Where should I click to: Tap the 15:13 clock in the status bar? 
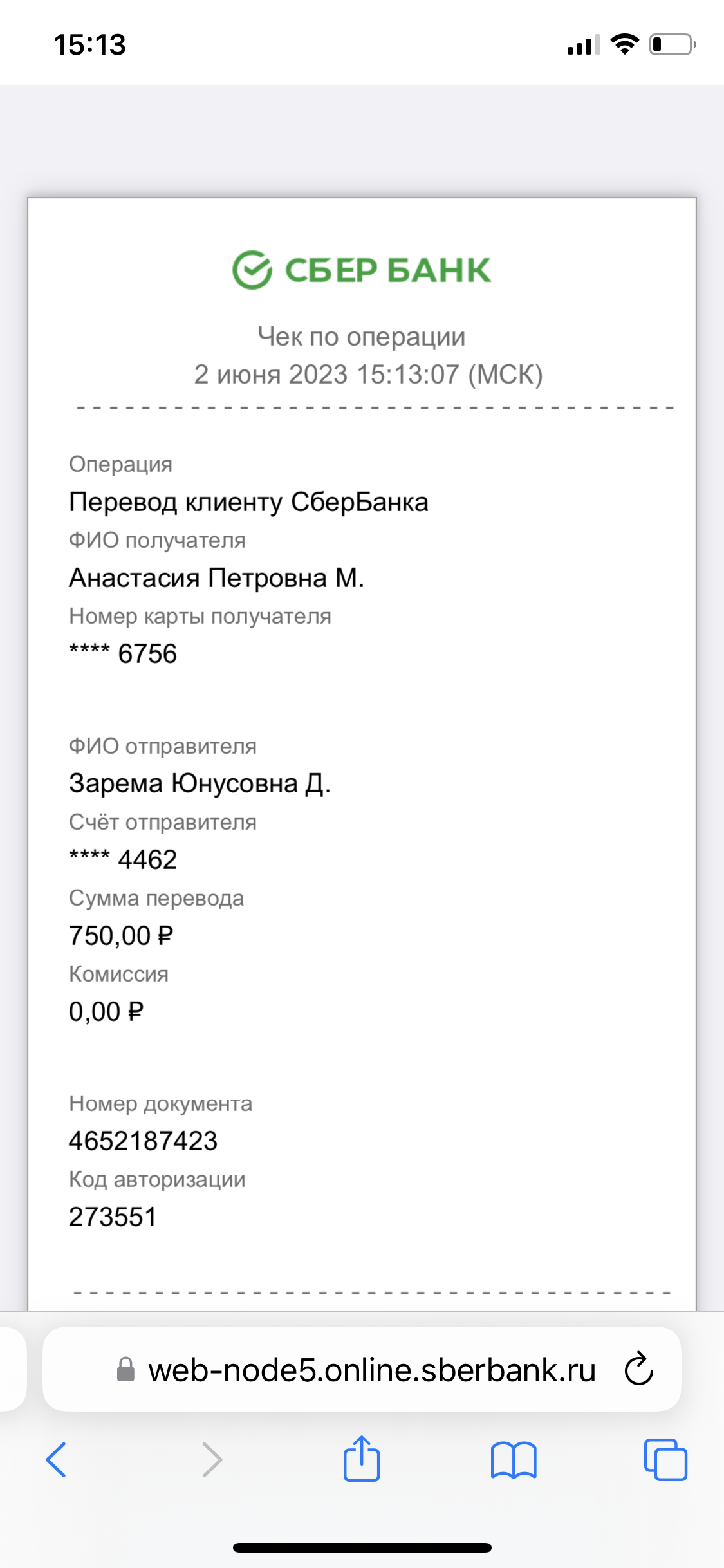pyautogui.click(x=90, y=45)
